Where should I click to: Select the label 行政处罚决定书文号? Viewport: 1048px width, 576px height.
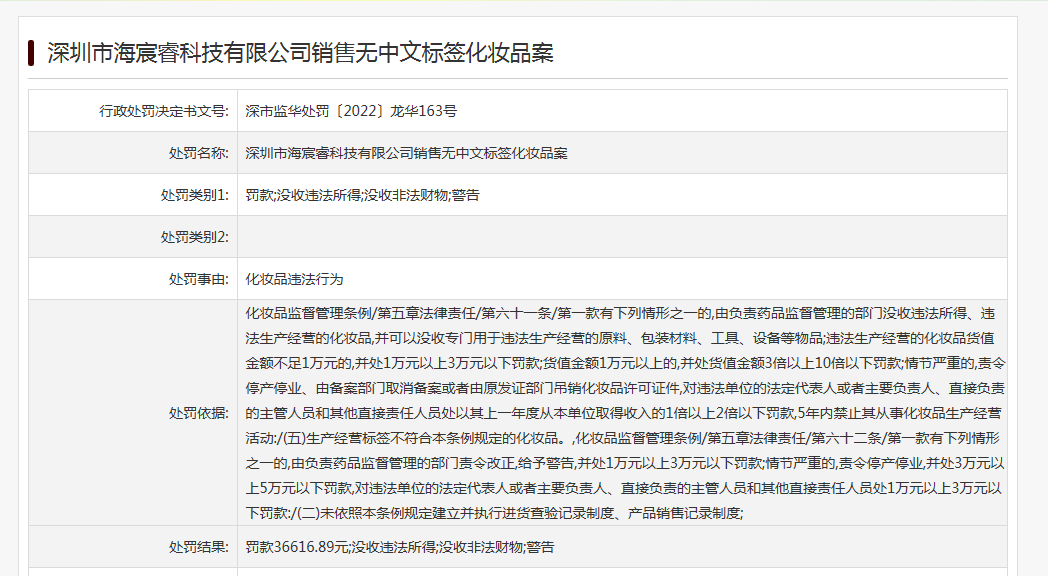click(x=164, y=111)
